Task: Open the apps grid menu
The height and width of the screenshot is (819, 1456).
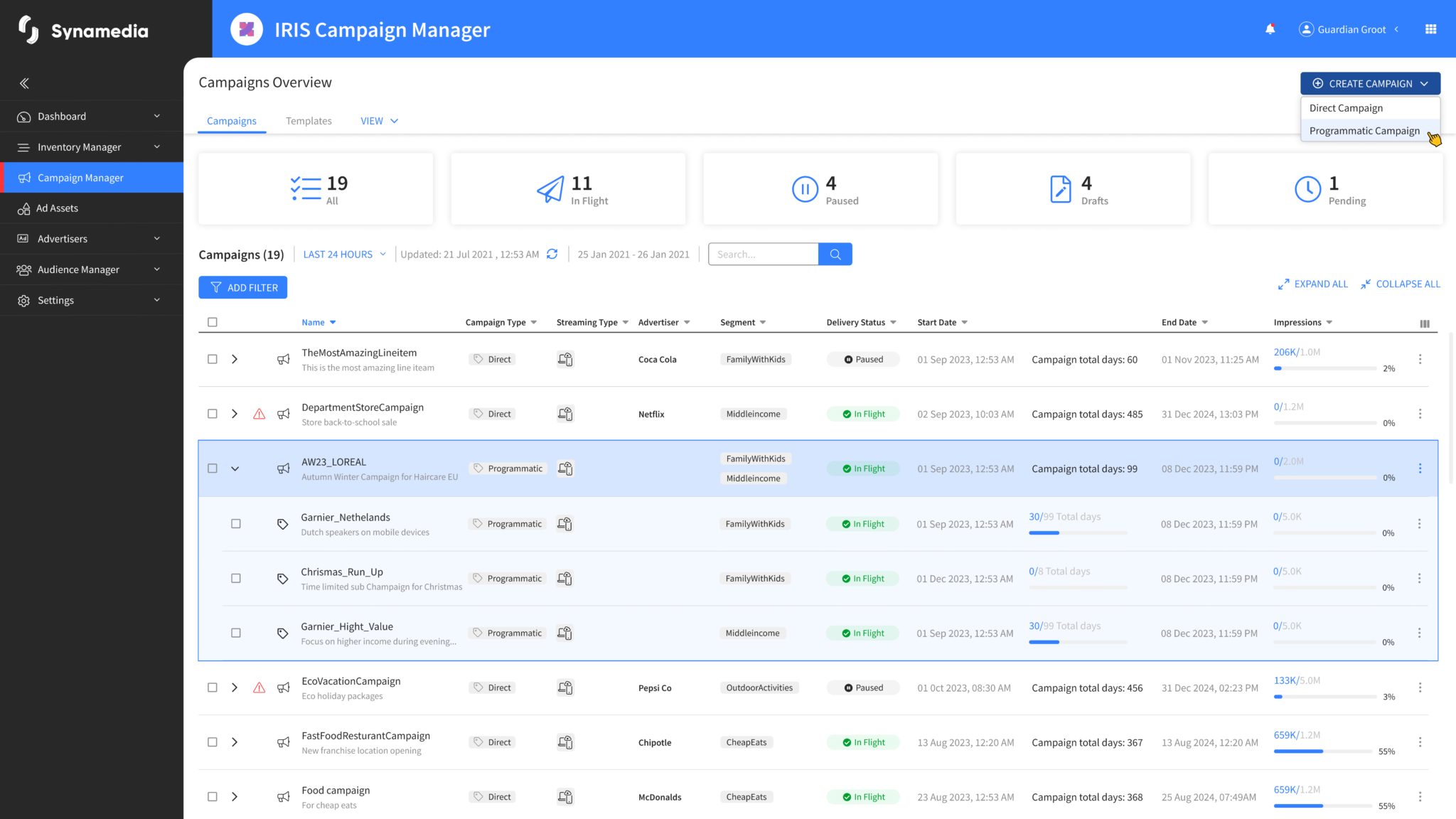Action: coord(1430,29)
